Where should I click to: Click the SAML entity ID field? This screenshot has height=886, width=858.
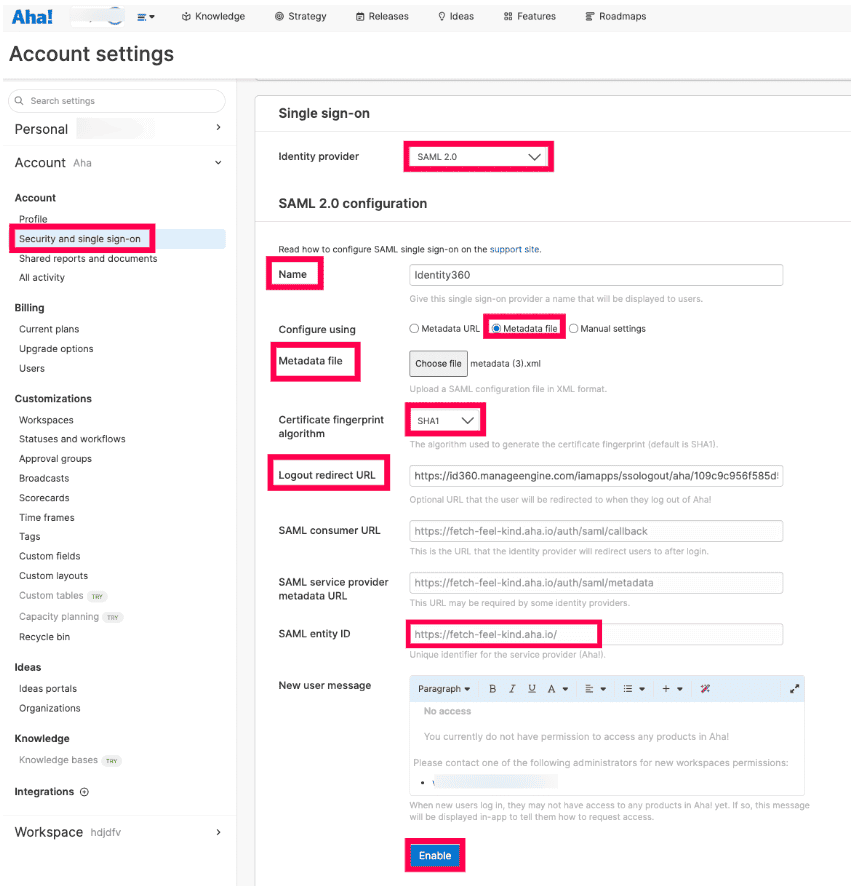pyautogui.click(x=596, y=634)
